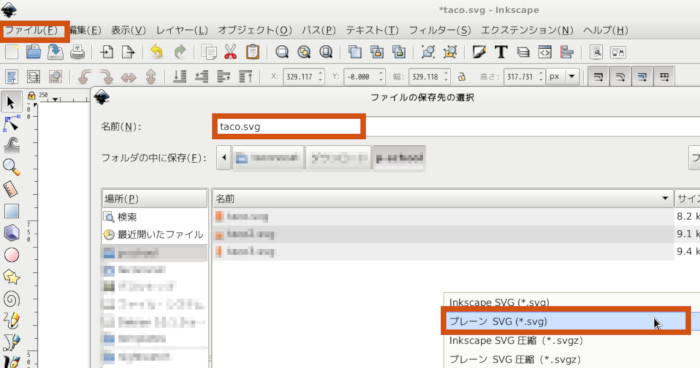Screen dimensions: 700x368
Task: Rotate selection 90 degrees counter-clockwise
Action: pos(84,77)
